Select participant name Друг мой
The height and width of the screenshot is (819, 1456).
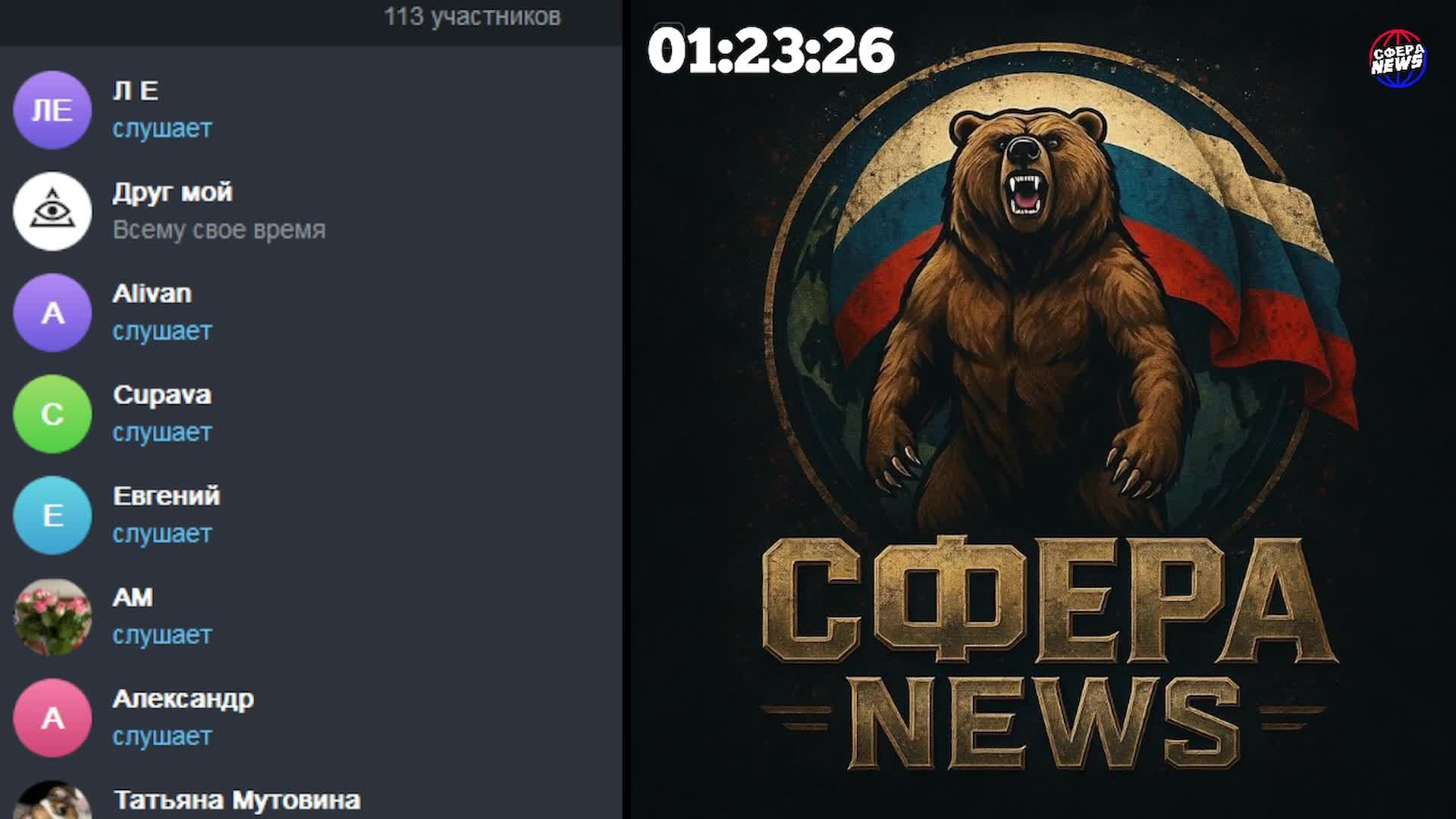pos(172,192)
